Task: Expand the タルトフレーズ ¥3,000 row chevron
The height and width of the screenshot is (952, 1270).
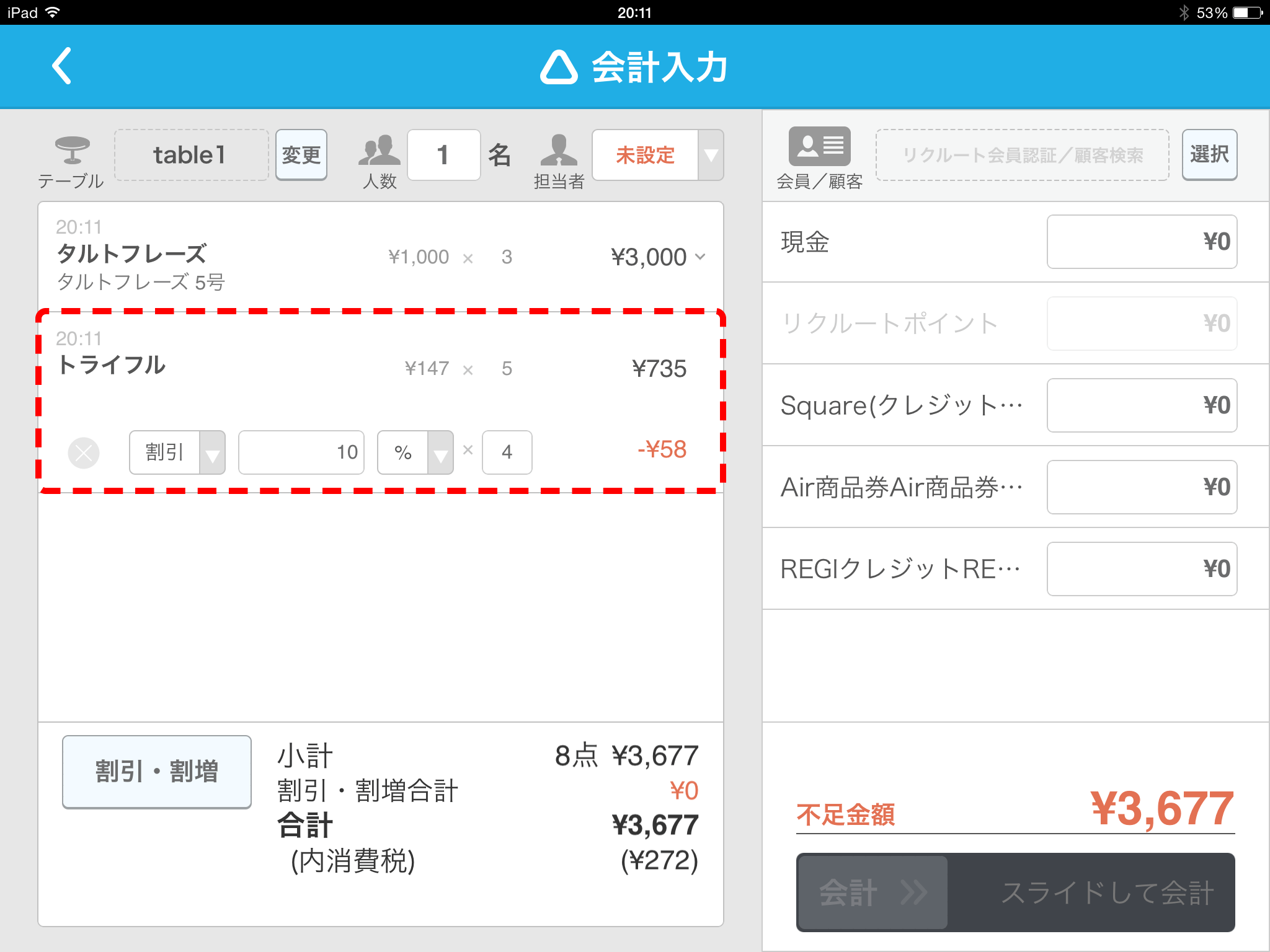Action: (x=701, y=257)
